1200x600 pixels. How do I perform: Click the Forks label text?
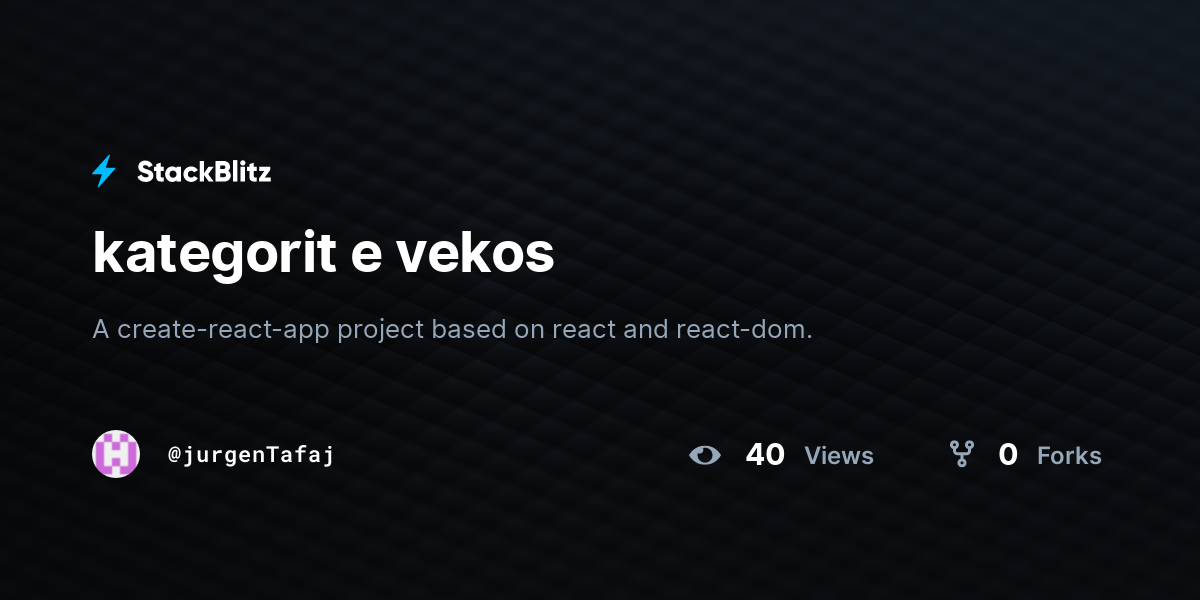pos(1069,456)
